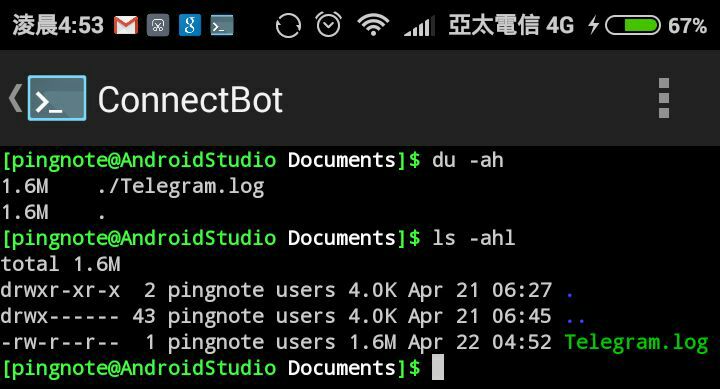Image resolution: width=720 pixels, height=389 pixels.
Task: Tap the 'ls -ahl' command text
Action: pos(473,238)
